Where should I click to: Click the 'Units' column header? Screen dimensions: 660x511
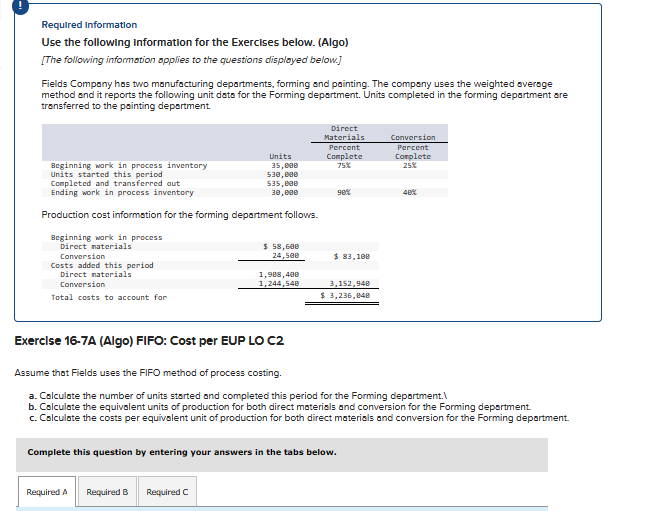pos(280,157)
